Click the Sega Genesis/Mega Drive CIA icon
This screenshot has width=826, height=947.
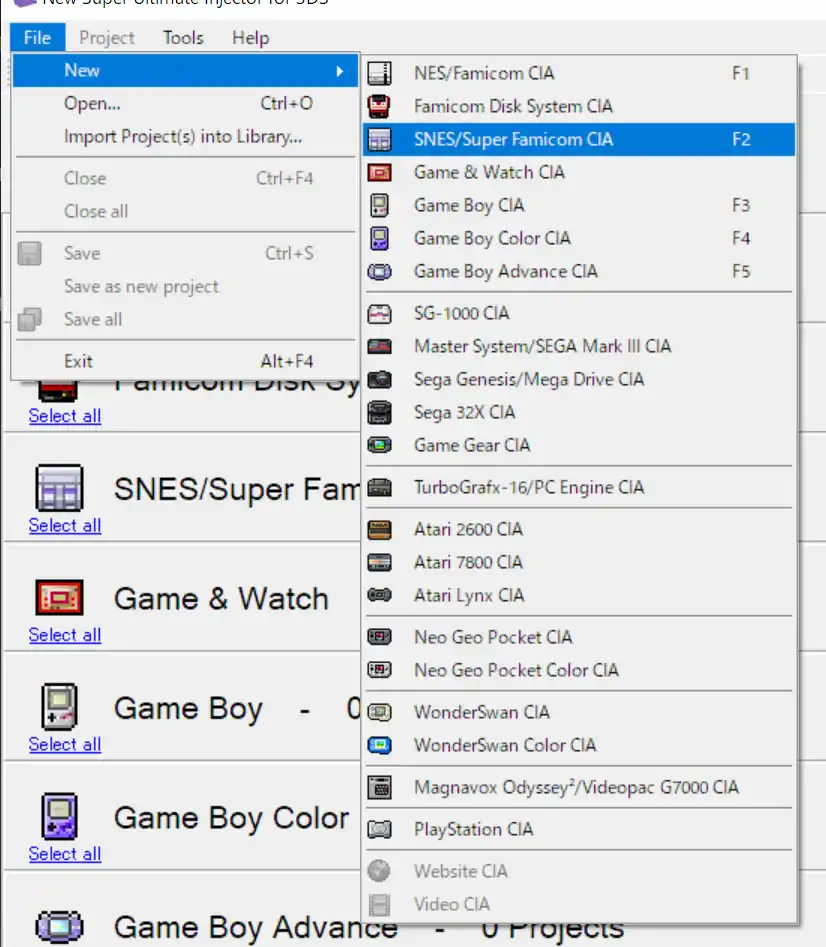379,379
